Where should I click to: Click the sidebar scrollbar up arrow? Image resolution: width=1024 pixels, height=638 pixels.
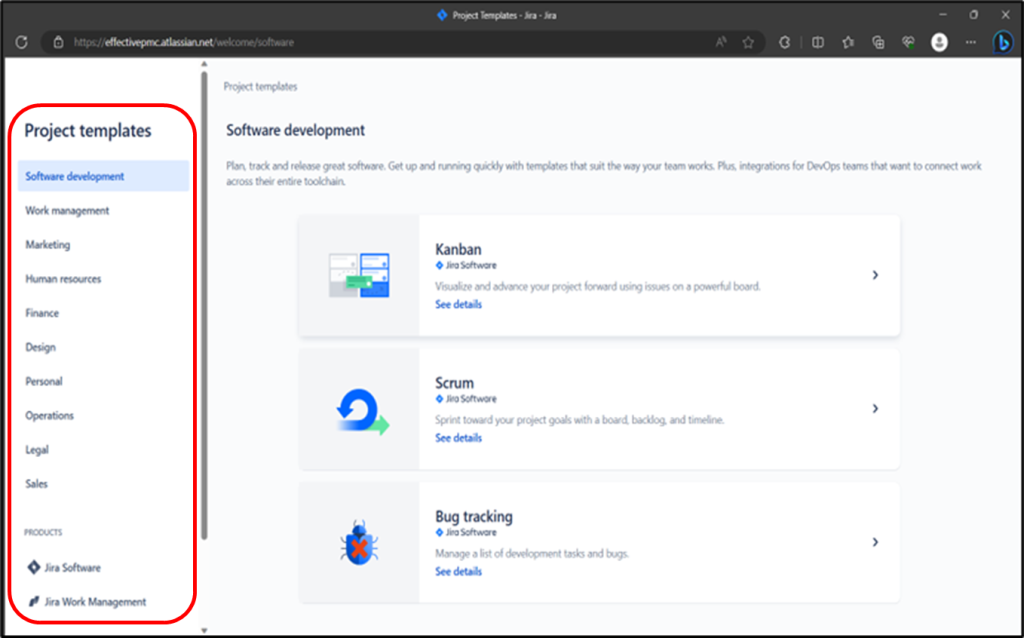click(204, 64)
